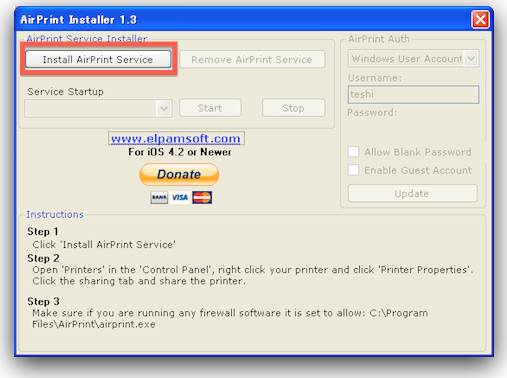Click the Start service button
Image resolution: width=507 pixels, height=378 pixels.
click(210, 108)
